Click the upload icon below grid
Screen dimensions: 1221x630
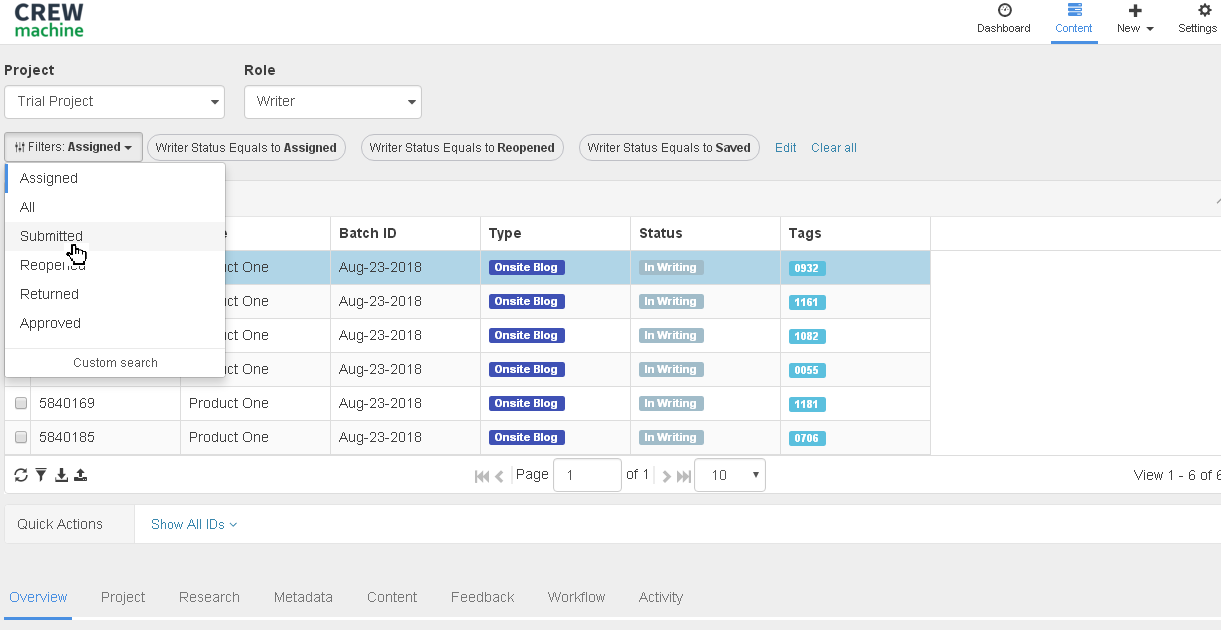coord(81,475)
